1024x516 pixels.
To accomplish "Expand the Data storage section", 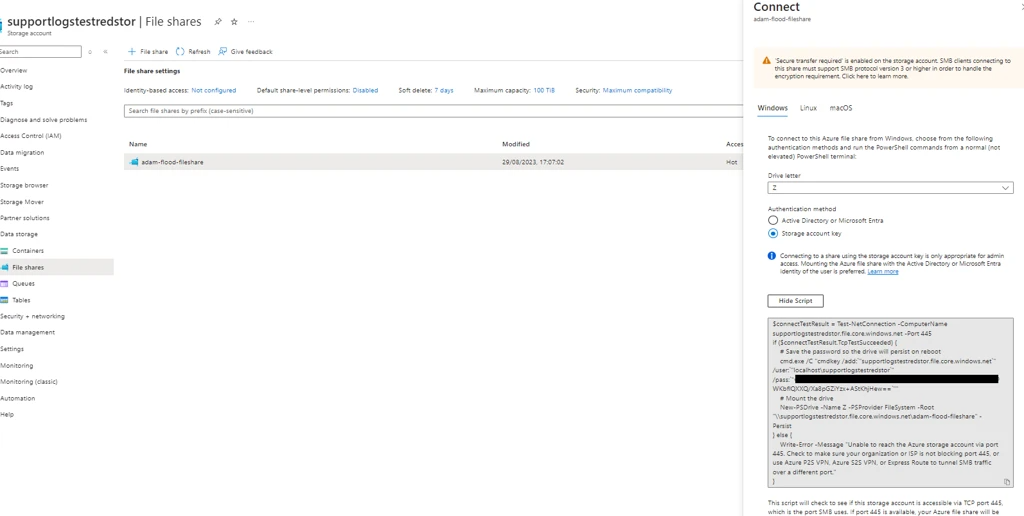I will pos(19,234).
